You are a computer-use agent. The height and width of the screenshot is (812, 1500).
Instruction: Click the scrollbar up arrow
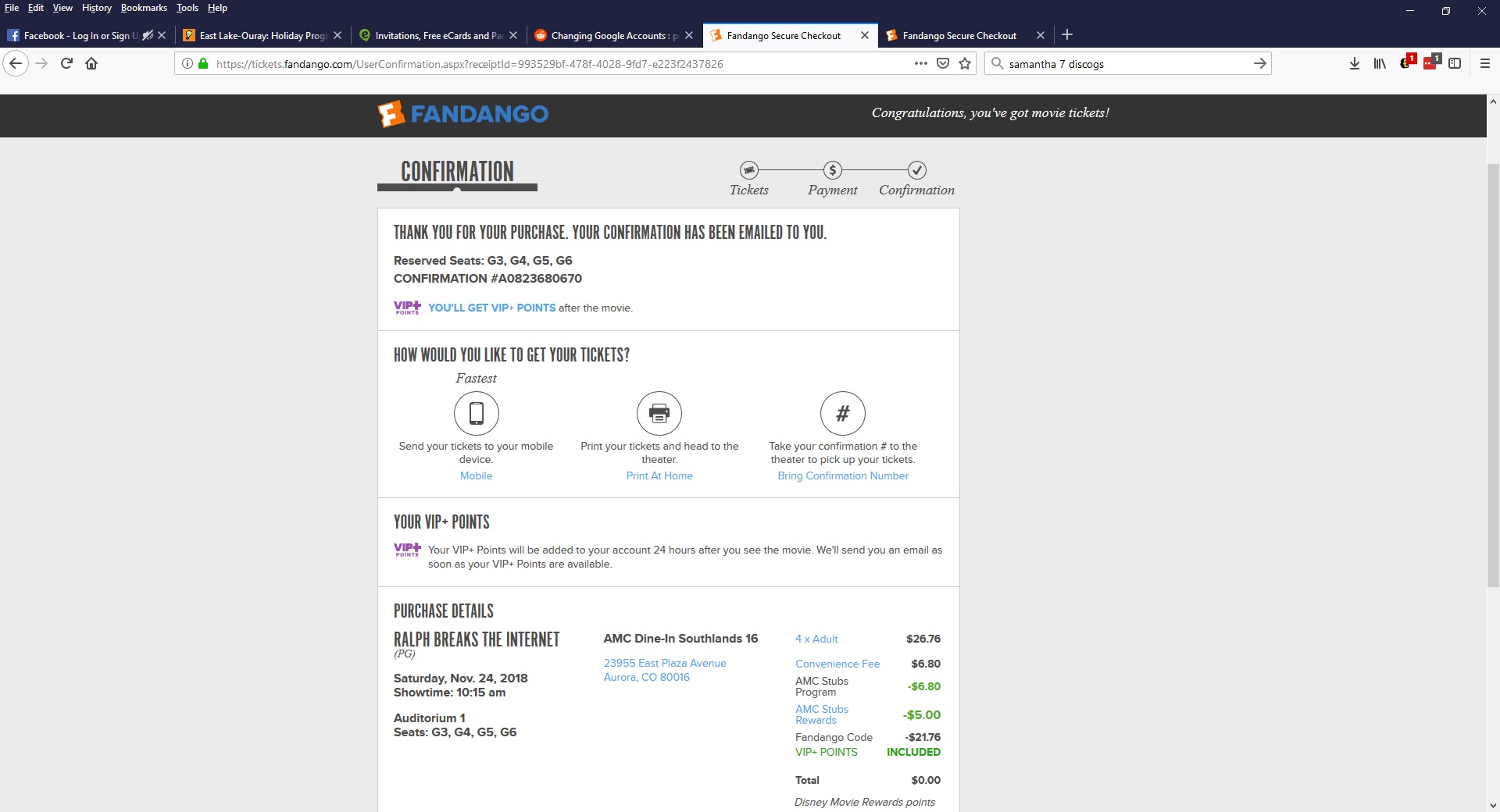point(1493,101)
